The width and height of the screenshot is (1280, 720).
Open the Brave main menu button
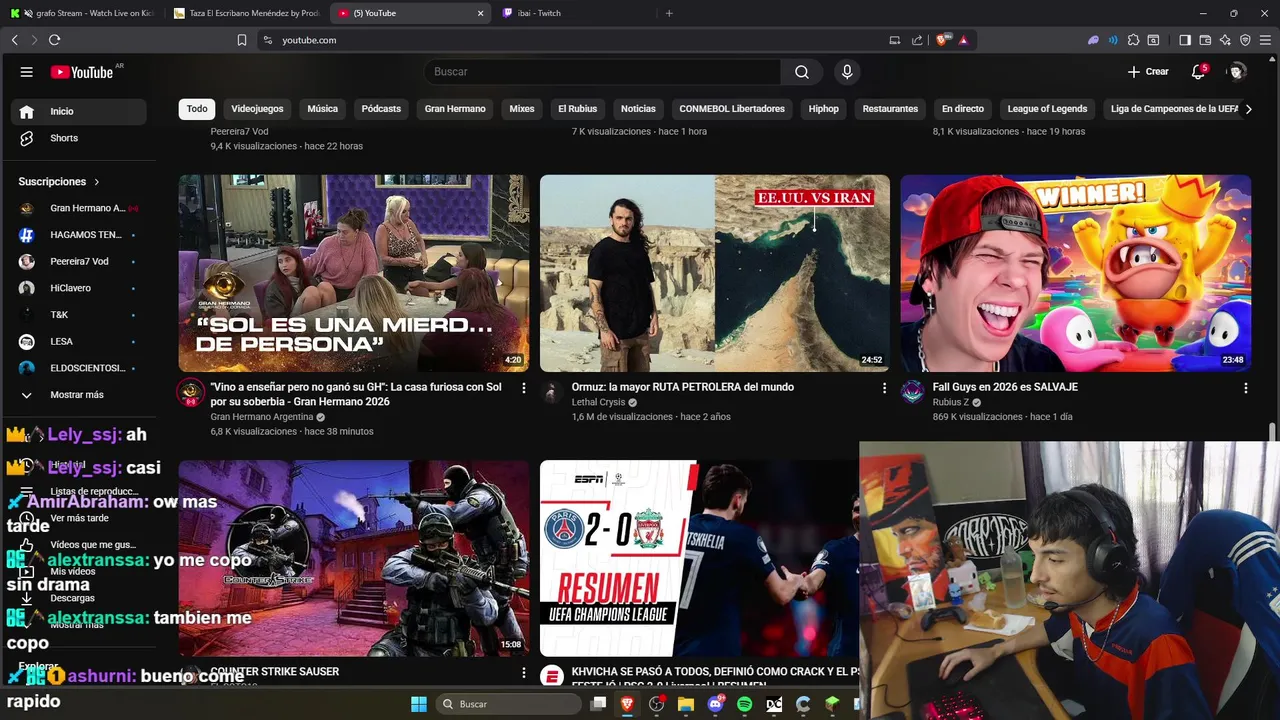pyautogui.click(x=1265, y=40)
